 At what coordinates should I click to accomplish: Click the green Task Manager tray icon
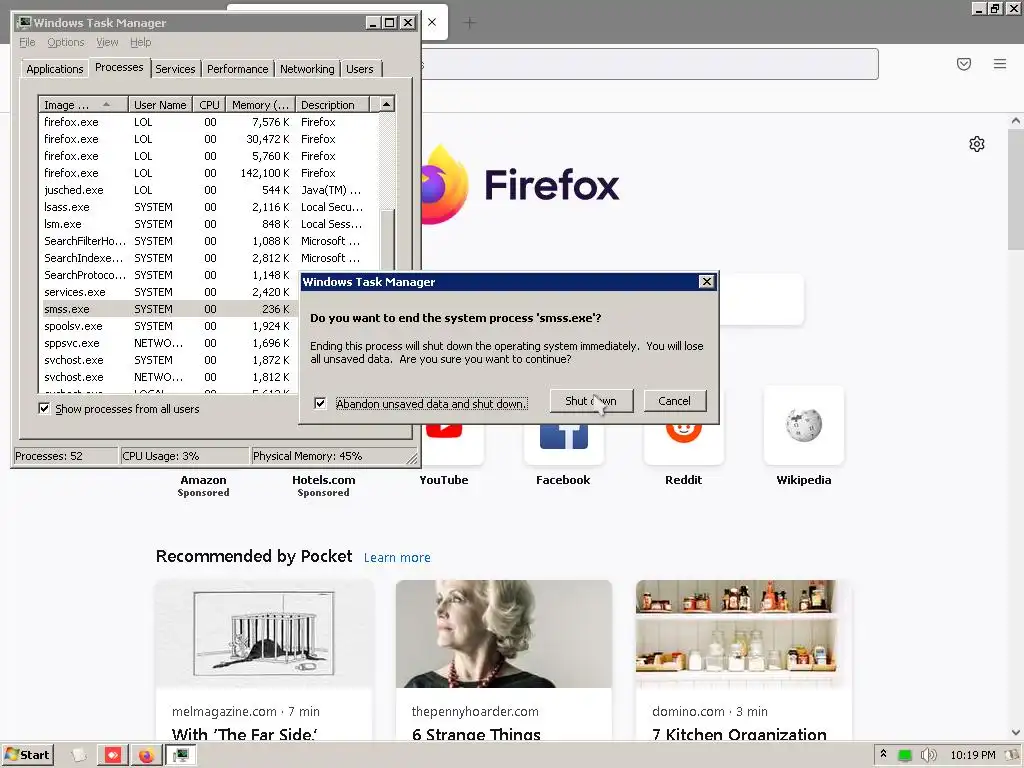coord(904,756)
